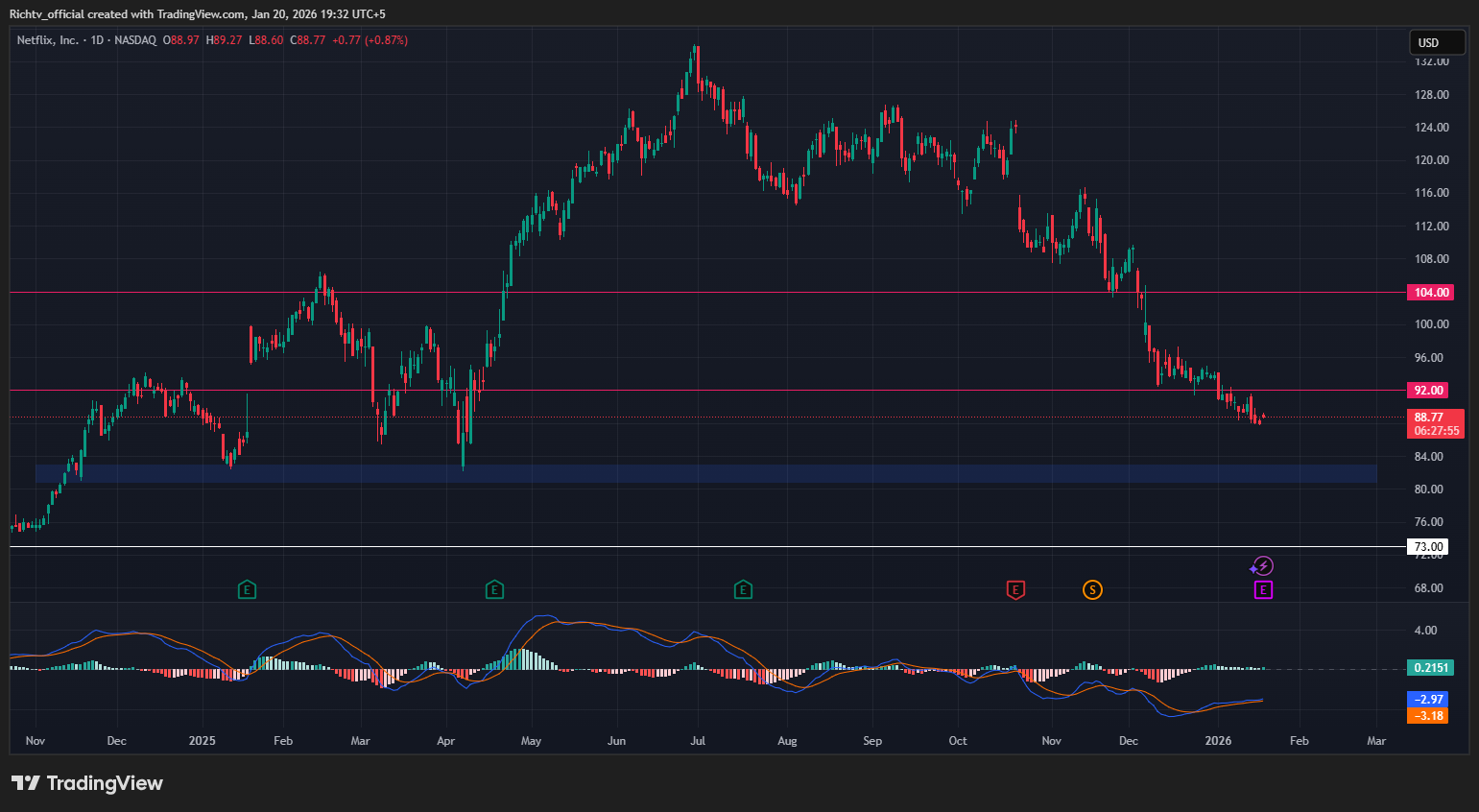This screenshot has height=812, width=1479.
Task: Open the NASDAQ exchange selector
Action: [134, 40]
